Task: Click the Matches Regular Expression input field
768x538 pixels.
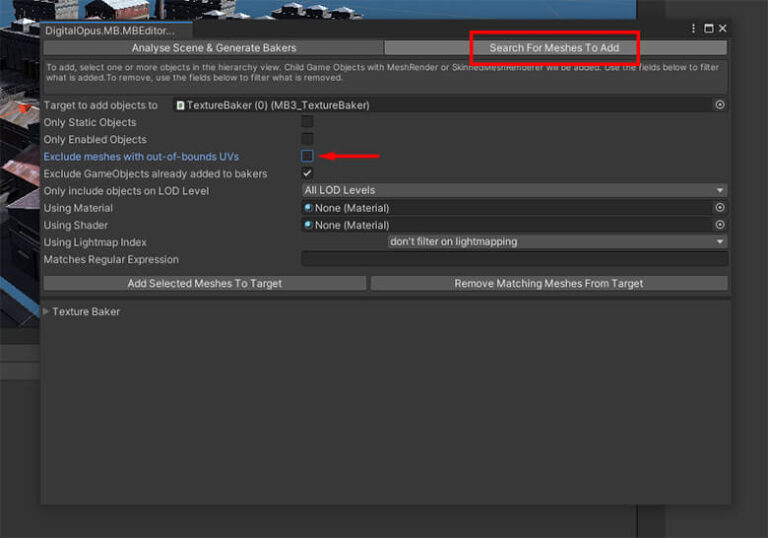Action: [514, 259]
